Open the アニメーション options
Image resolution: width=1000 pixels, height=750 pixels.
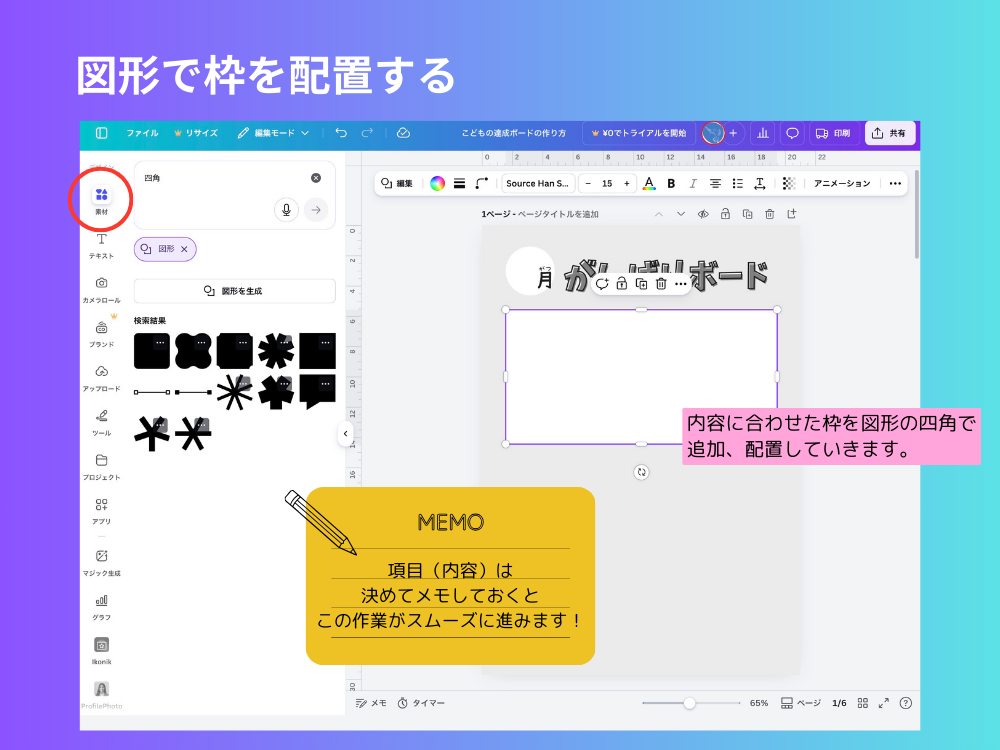(843, 183)
